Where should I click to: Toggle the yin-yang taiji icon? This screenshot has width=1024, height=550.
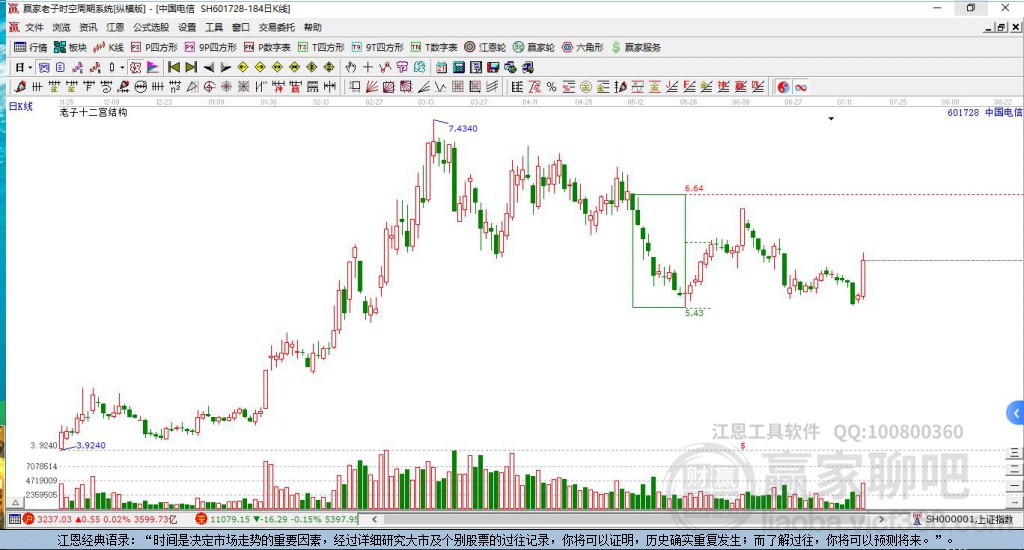pyautogui.click(x=783, y=87)
